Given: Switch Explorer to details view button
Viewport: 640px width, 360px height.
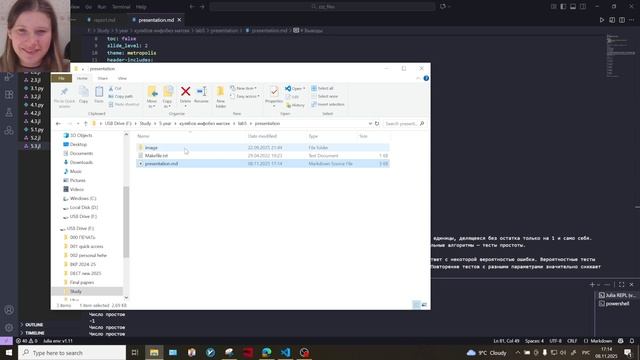Looking at the screenshot, I should pyautogui.click(x=416, y=305).
